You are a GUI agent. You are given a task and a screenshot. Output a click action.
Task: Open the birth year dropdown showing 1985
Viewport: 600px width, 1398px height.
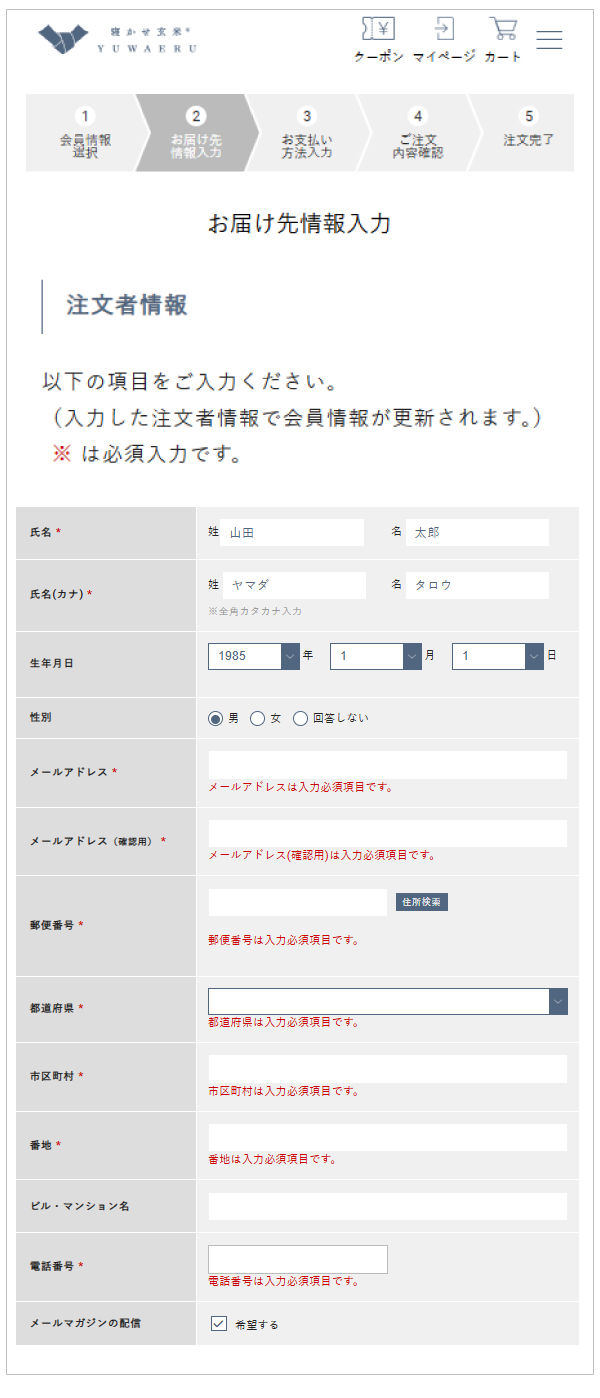(x=254, y=656)
